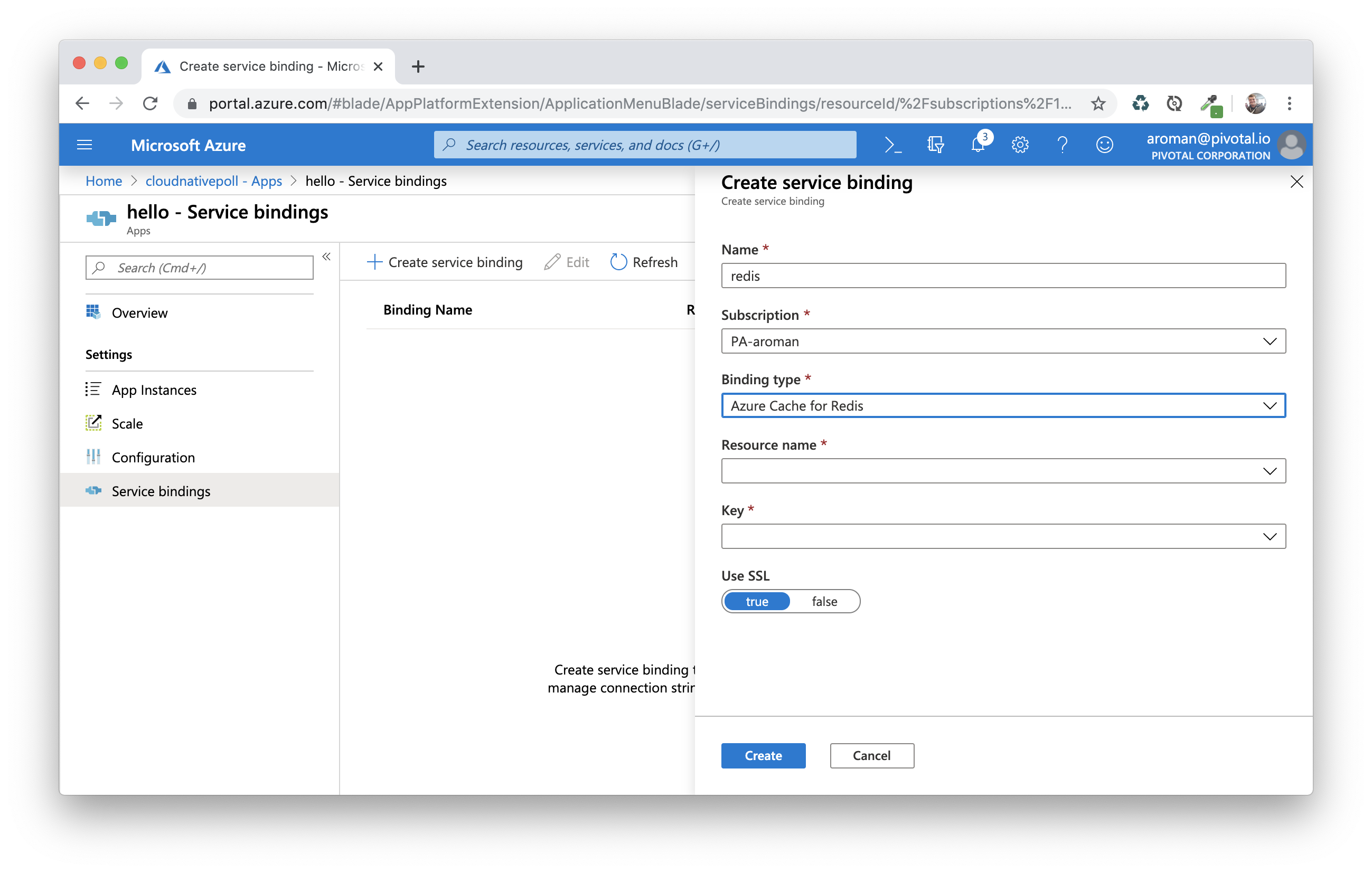1372x873 pixels.
Task: Open the hamburger portal menu
Action: [x=84, y=145]
